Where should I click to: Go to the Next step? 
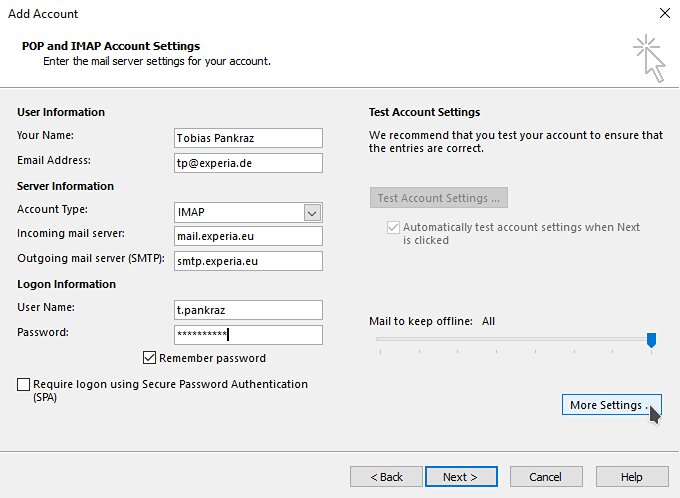click(x=461, y=477)
